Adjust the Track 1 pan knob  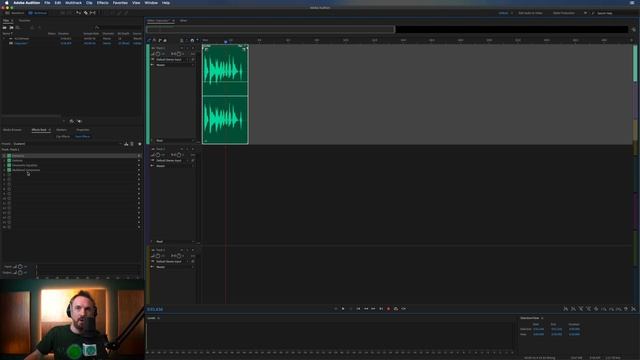coord(179,54)
